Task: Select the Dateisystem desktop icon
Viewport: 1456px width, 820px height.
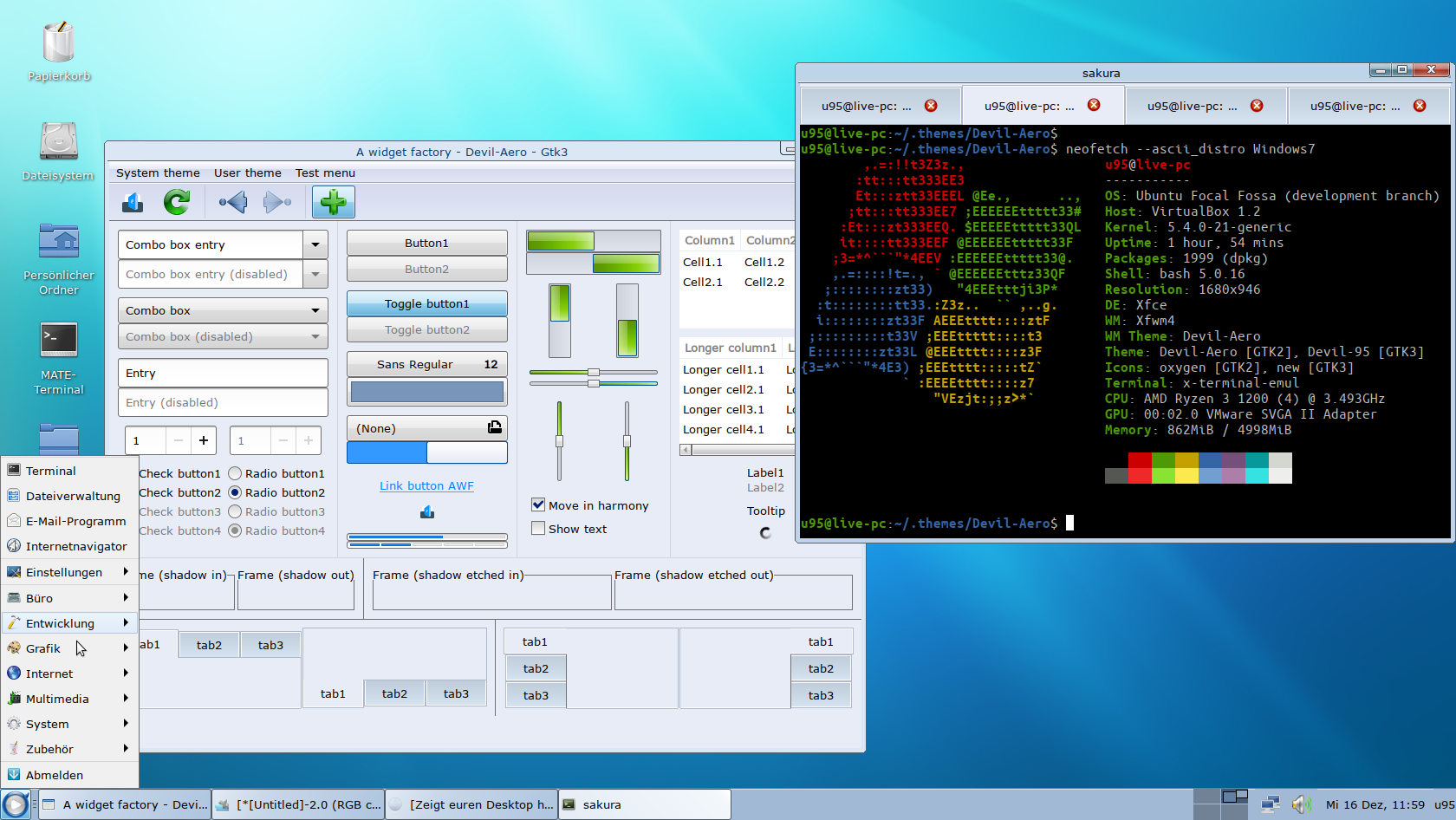Action: 58,152
